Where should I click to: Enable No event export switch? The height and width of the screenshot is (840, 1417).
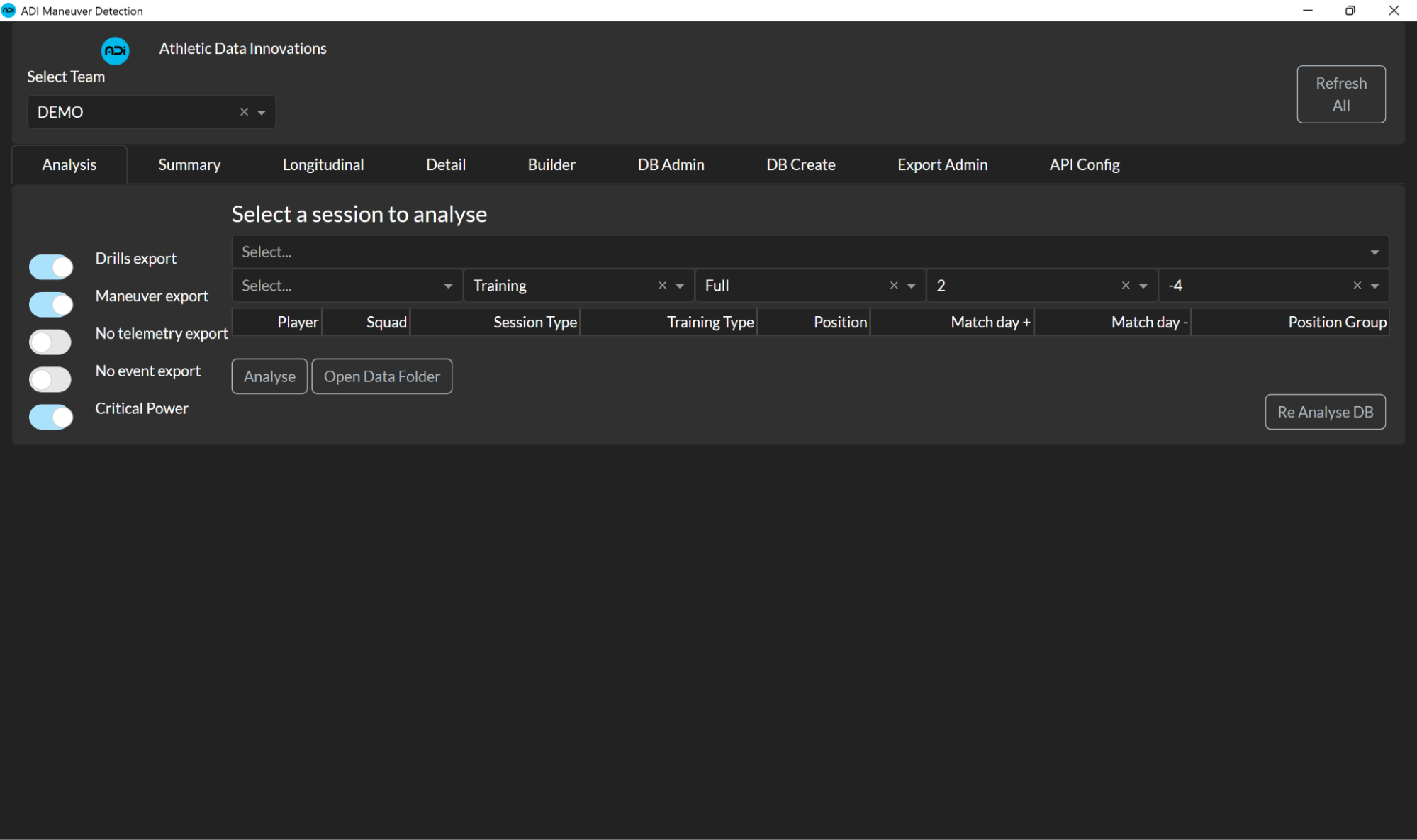[x=51, y=380]
